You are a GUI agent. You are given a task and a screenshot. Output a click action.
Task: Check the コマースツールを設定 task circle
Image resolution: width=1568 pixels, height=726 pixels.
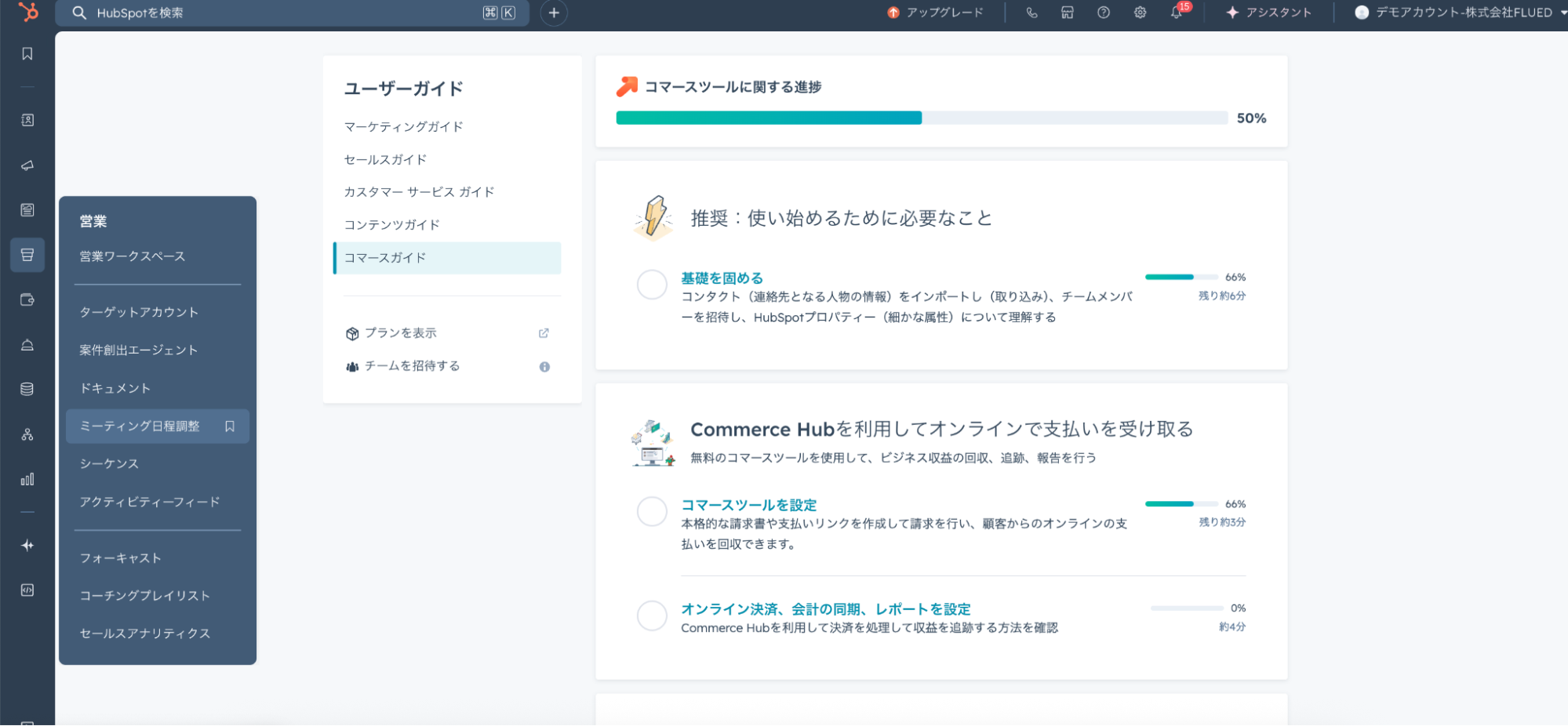point(652,511)
